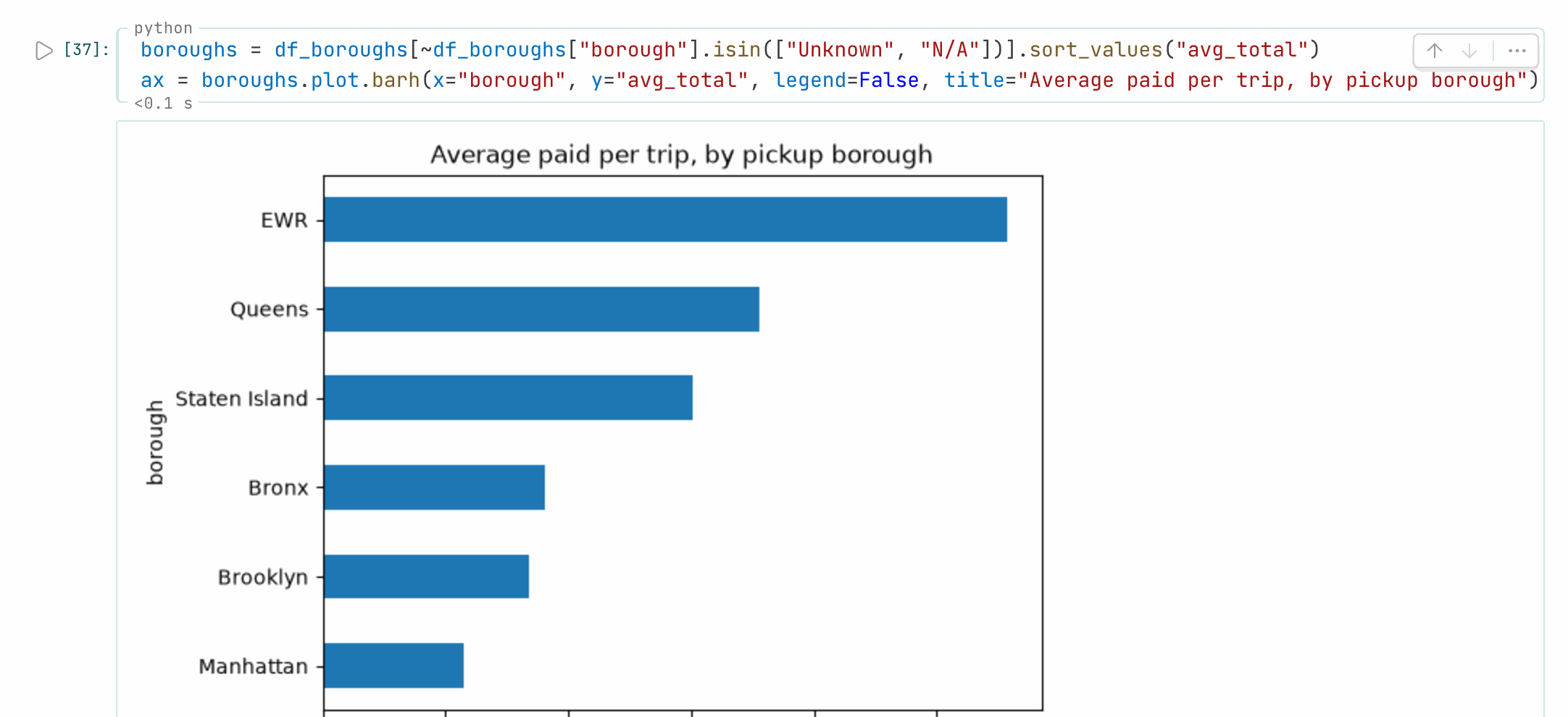Viewport: 1568px width, 717px height.
Task: Click the 'Manhattan' axis label
Action: [x=254, y=666]
